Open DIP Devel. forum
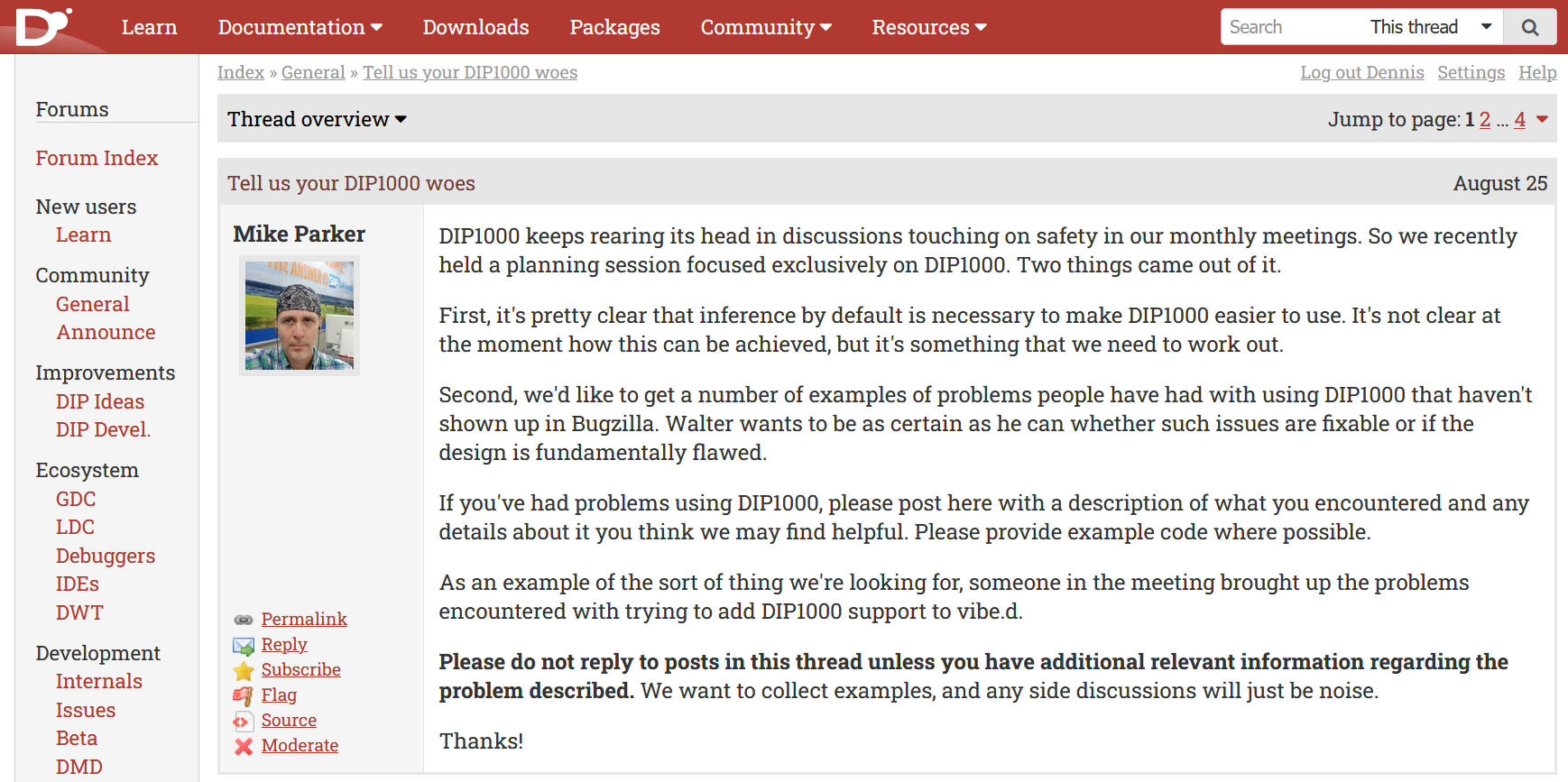 [x=103, y=429]
